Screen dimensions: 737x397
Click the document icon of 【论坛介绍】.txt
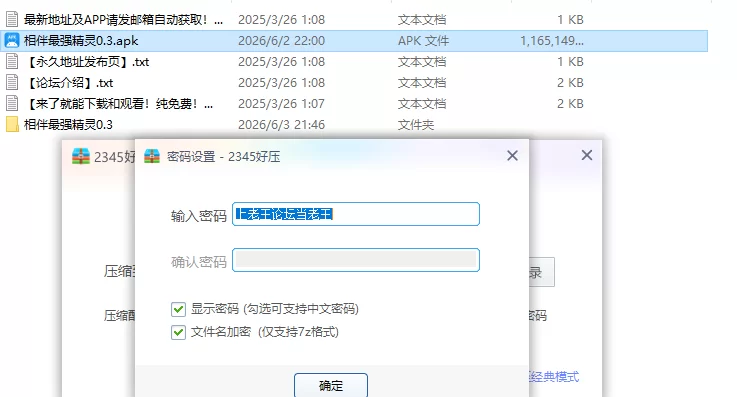12,82
